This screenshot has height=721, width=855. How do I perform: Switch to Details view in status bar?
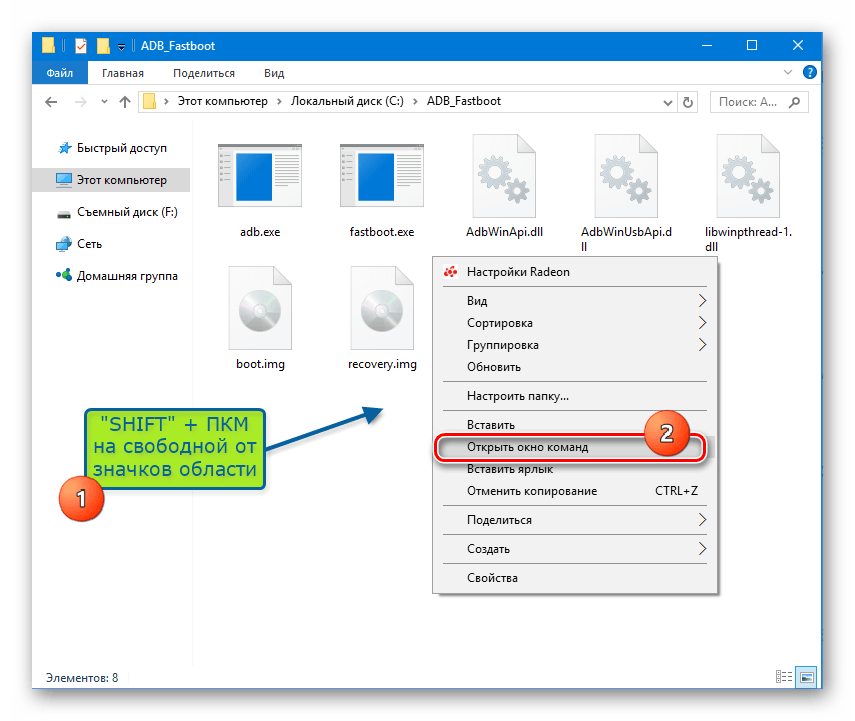784,677
